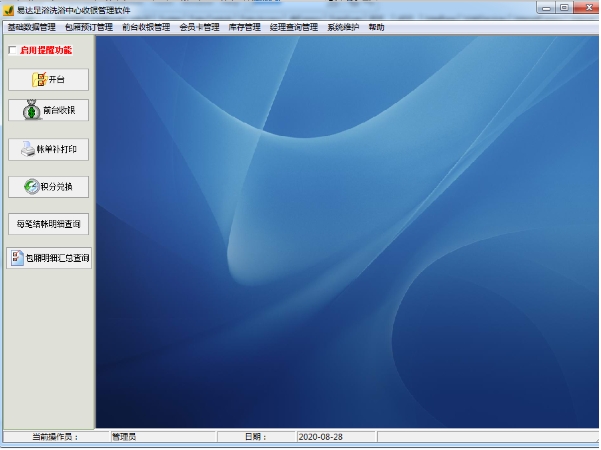Screen dimensions: 601x450
Task: Click the document icon on 包厢明细汇总查询
Action: (x=17, y=258)
